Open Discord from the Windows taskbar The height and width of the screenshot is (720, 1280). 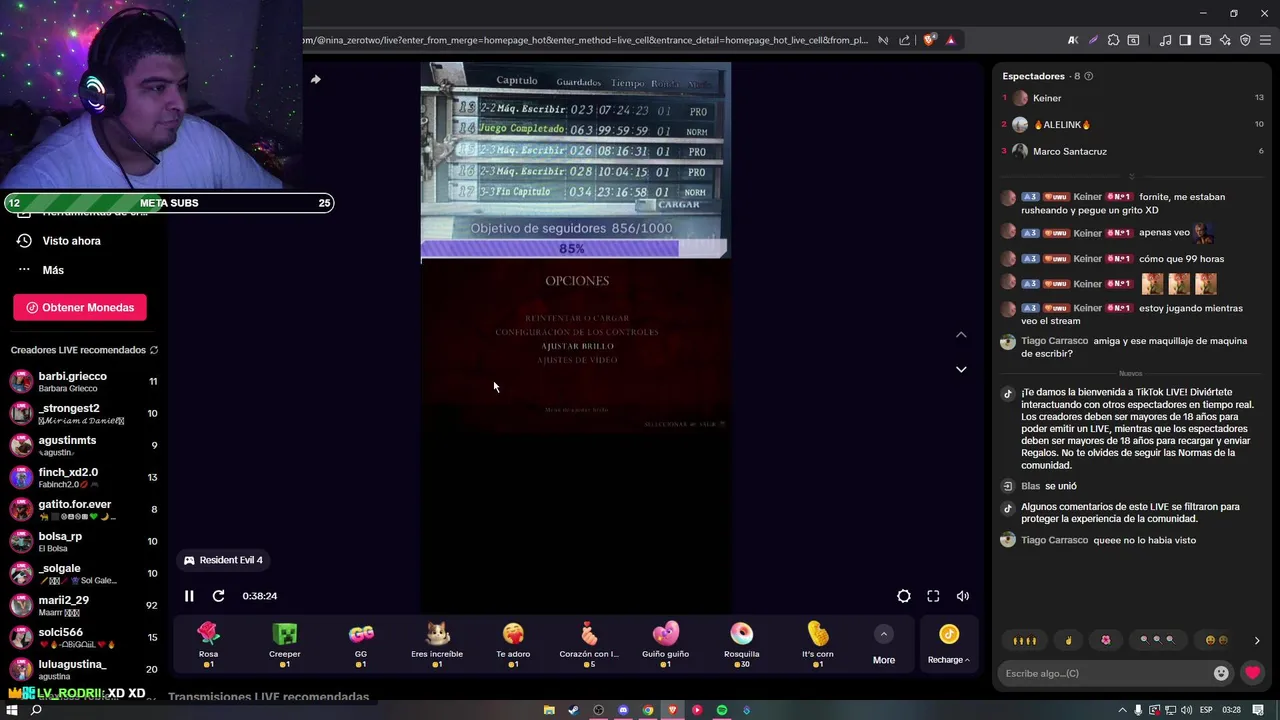coord(623,710)
